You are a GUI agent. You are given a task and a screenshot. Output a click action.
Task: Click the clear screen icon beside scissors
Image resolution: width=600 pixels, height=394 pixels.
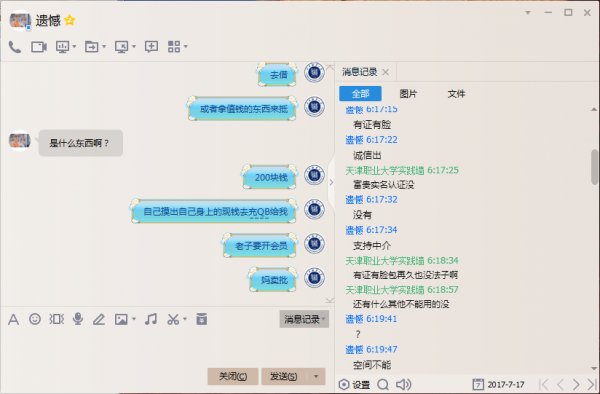click(202, 319)
